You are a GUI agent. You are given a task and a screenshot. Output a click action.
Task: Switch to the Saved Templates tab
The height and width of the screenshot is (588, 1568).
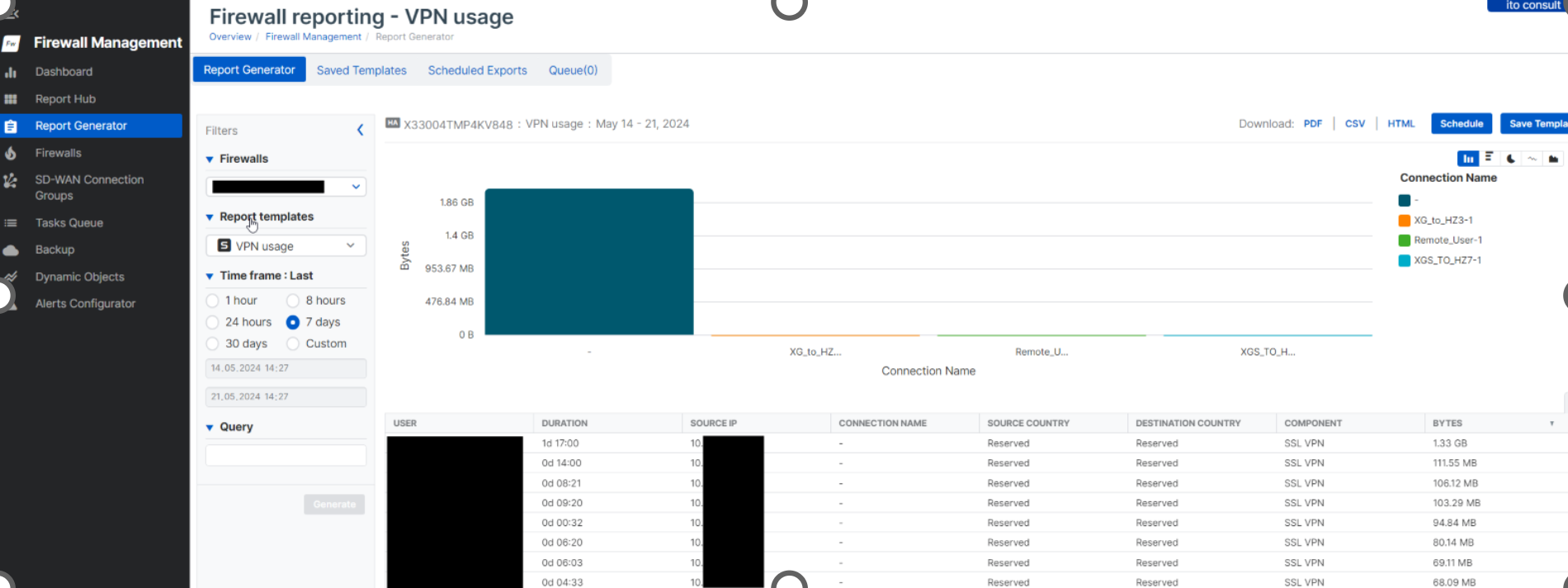click(361, 70)
